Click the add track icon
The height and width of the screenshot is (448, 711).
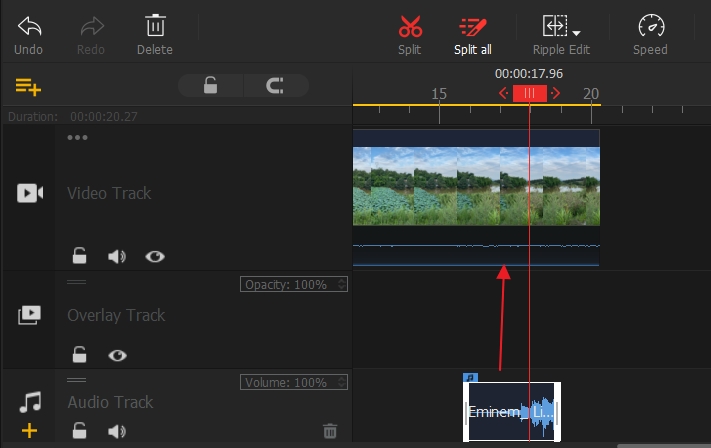(28, 86)
